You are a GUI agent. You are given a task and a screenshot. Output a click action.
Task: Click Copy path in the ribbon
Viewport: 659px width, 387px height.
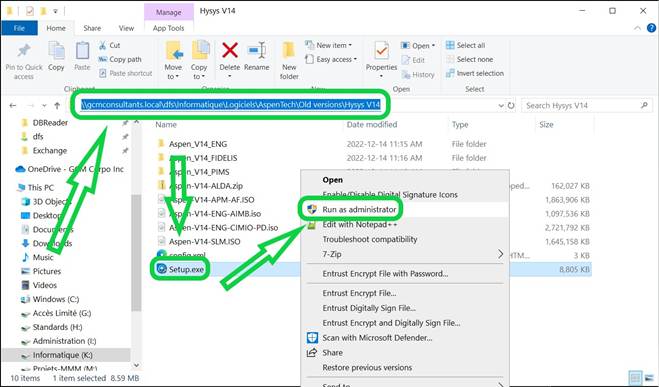click(120, 59)
